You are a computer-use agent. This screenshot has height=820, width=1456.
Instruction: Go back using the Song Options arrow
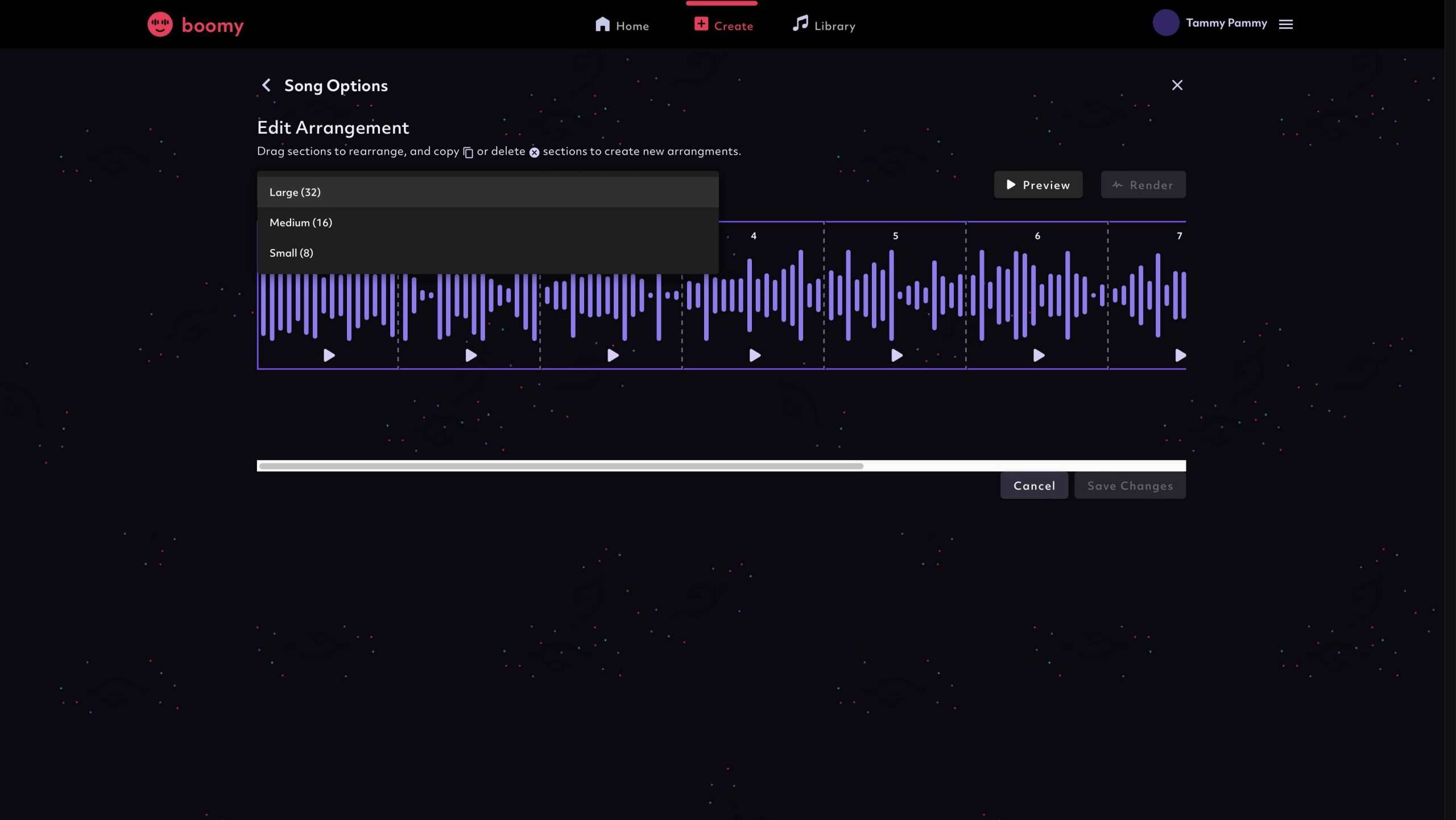click(x=266, y=85)
